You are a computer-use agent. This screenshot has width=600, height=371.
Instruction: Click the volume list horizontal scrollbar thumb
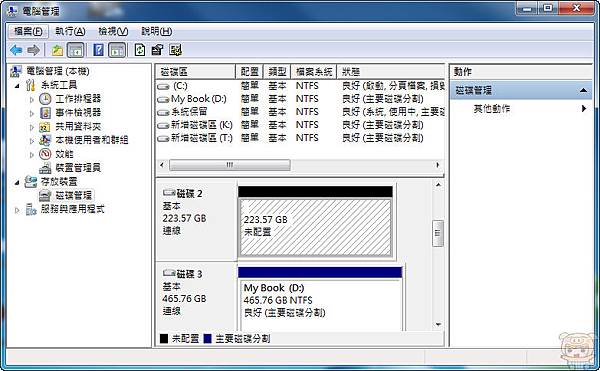tap(230, 165)
